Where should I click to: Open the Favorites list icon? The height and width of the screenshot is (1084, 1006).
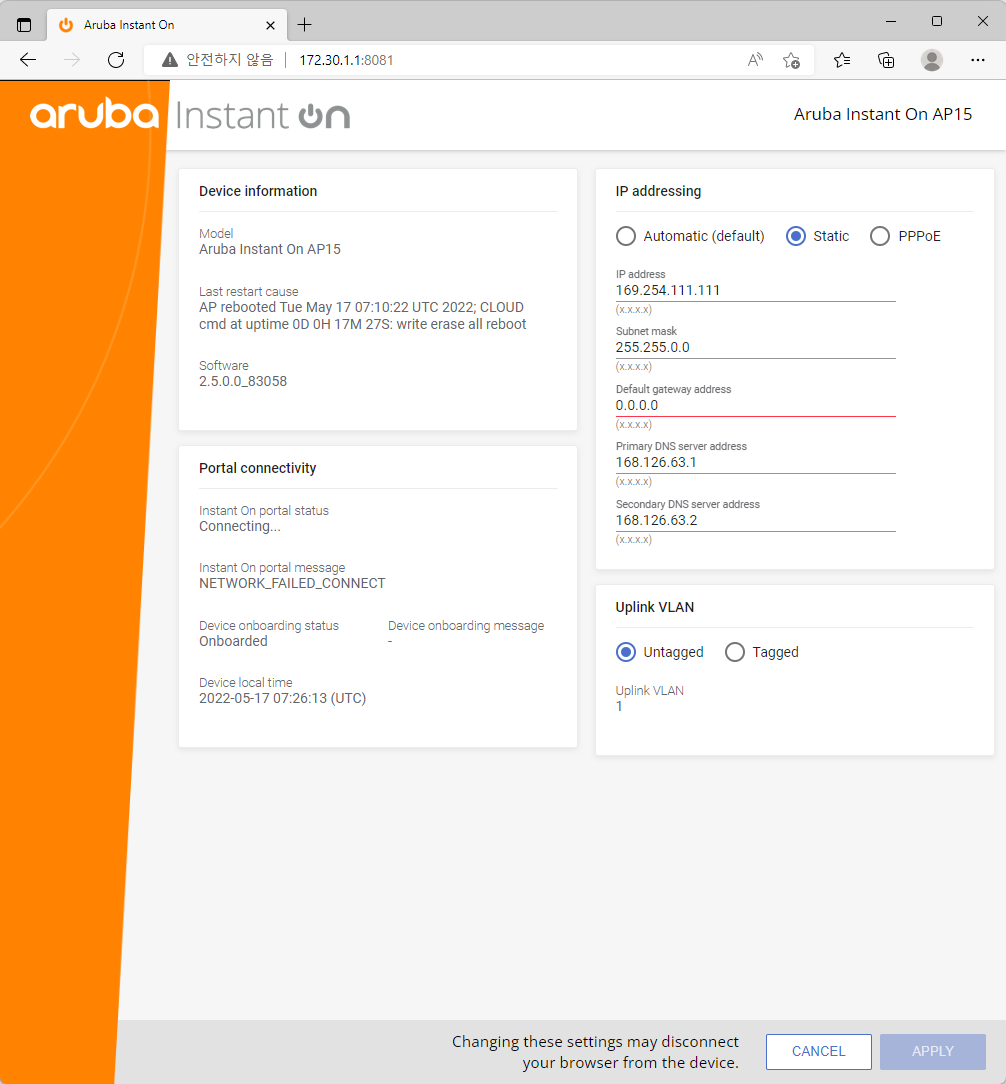(841, 60)
